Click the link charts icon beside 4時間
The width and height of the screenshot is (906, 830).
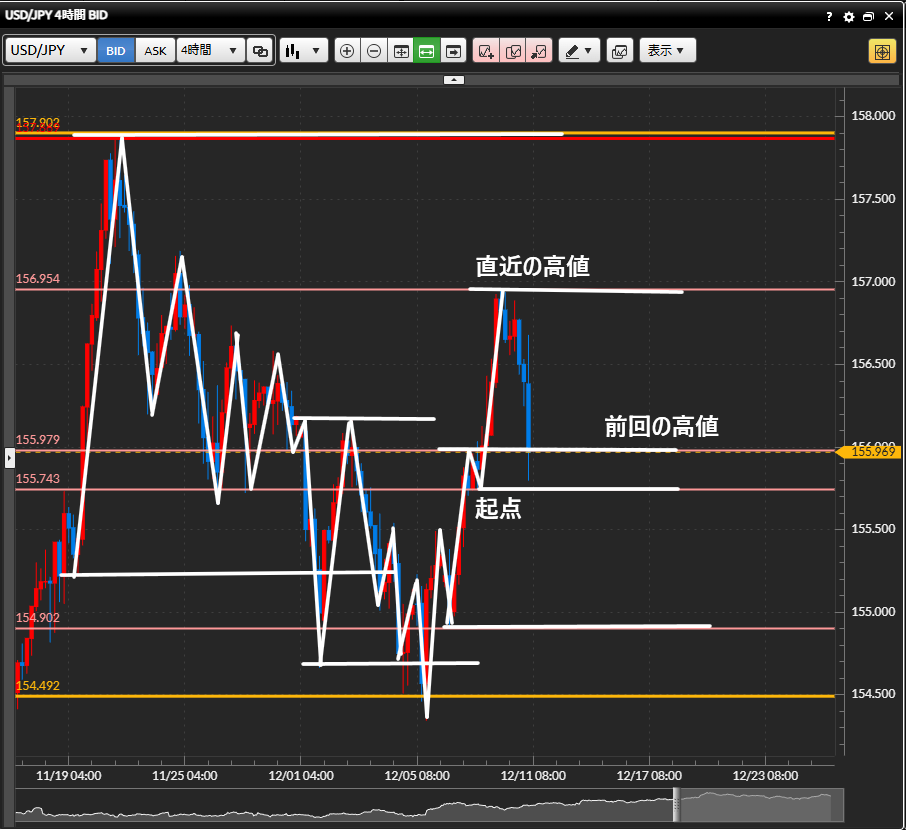[x=260, y=51]
